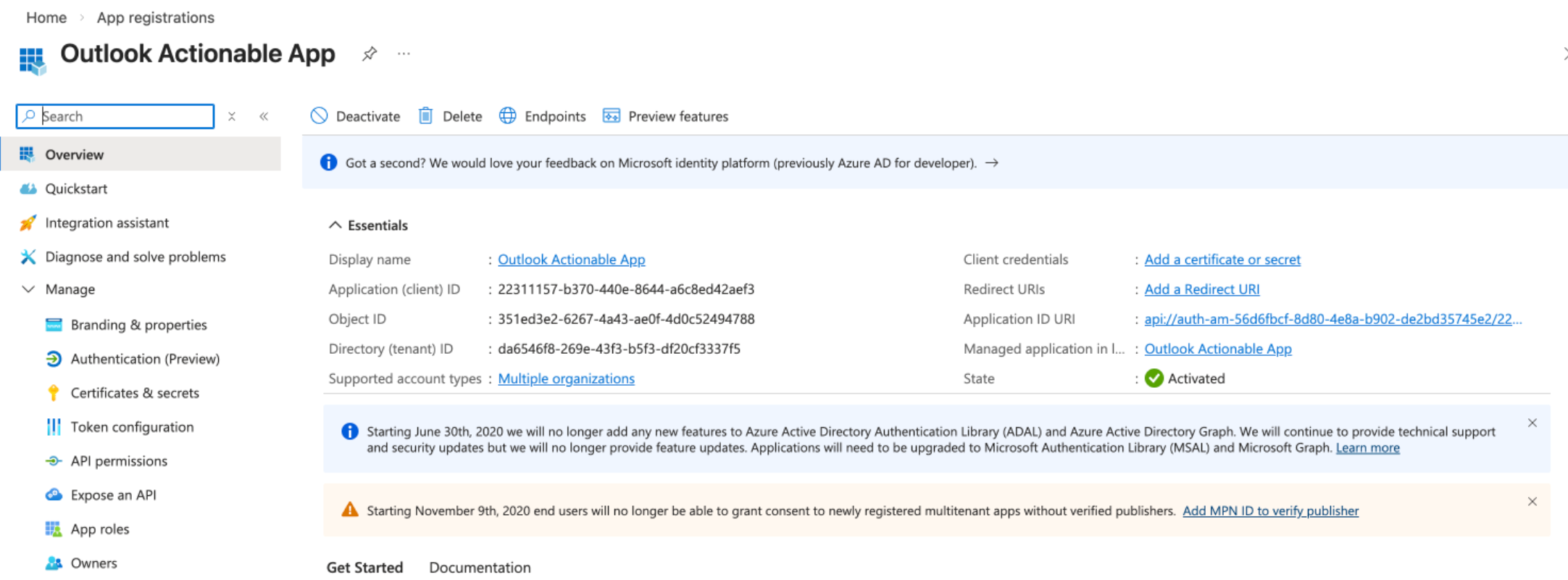Viewport: 1568px width, 580px height.
Task: Click the Expose an API cloud icon
Action: (x=54, y=495)
